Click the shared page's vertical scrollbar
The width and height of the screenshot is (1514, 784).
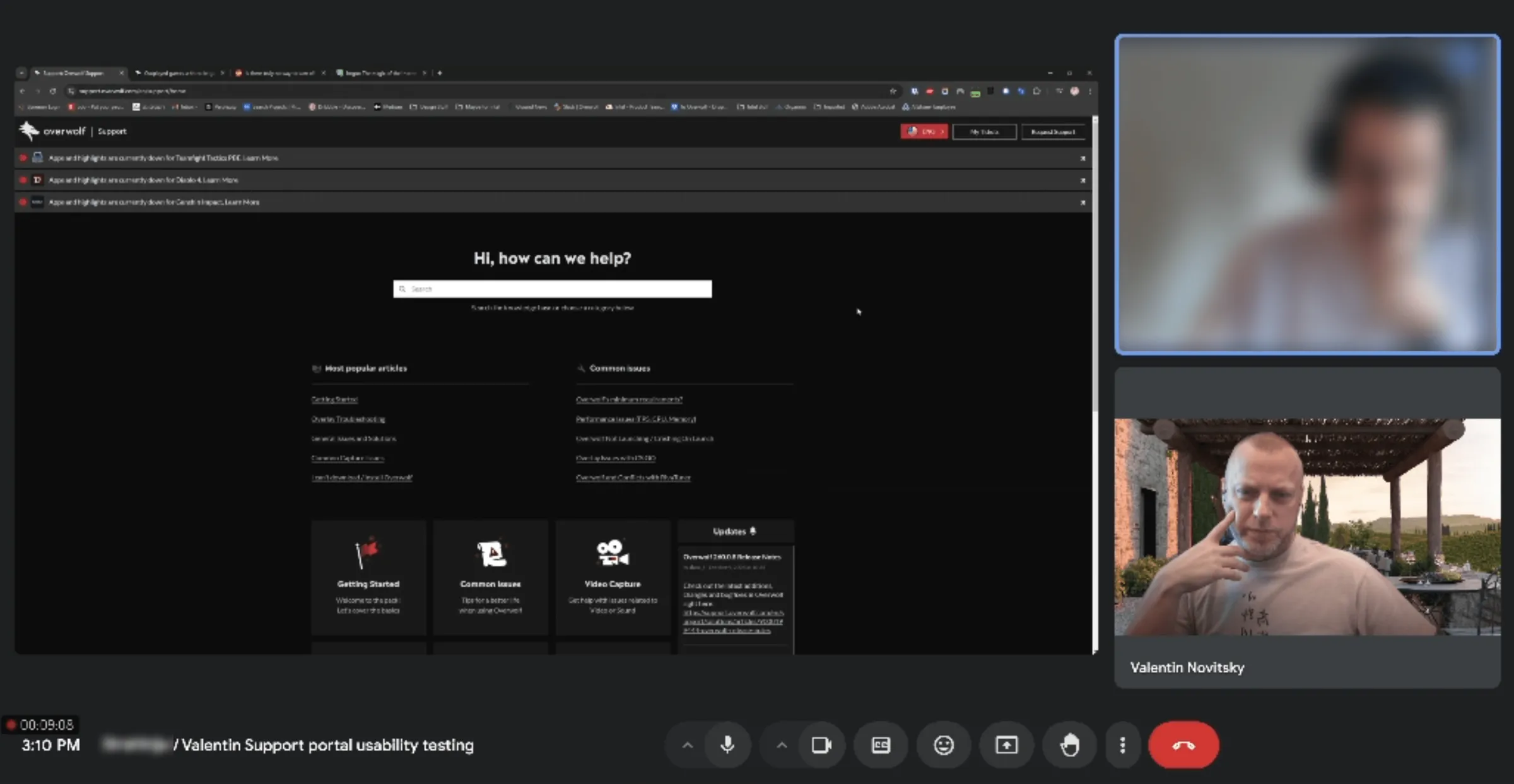[x=1095, y=265]
